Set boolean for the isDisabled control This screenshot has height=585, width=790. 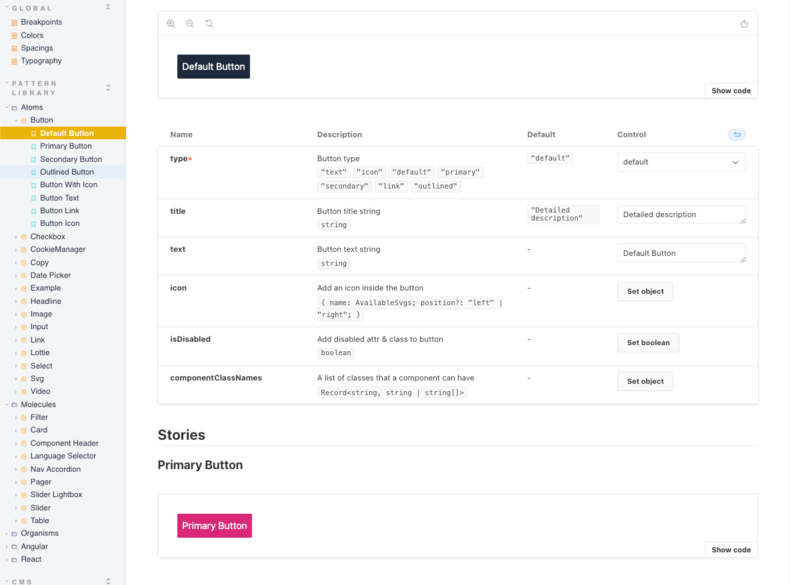click(x=648, y=343)
